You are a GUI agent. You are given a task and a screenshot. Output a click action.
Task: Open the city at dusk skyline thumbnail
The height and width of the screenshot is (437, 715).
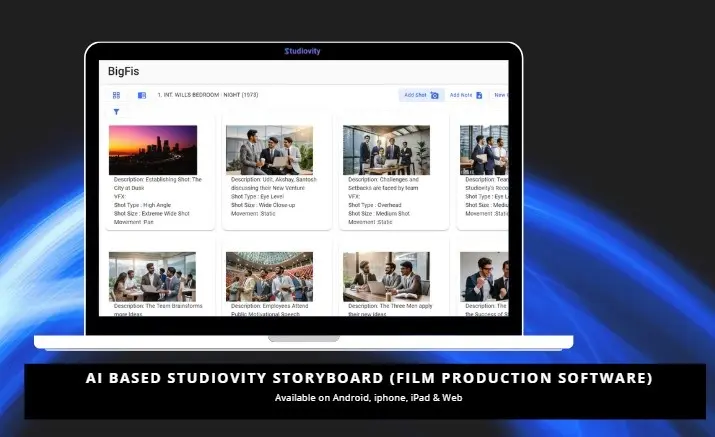coord(153,150)
